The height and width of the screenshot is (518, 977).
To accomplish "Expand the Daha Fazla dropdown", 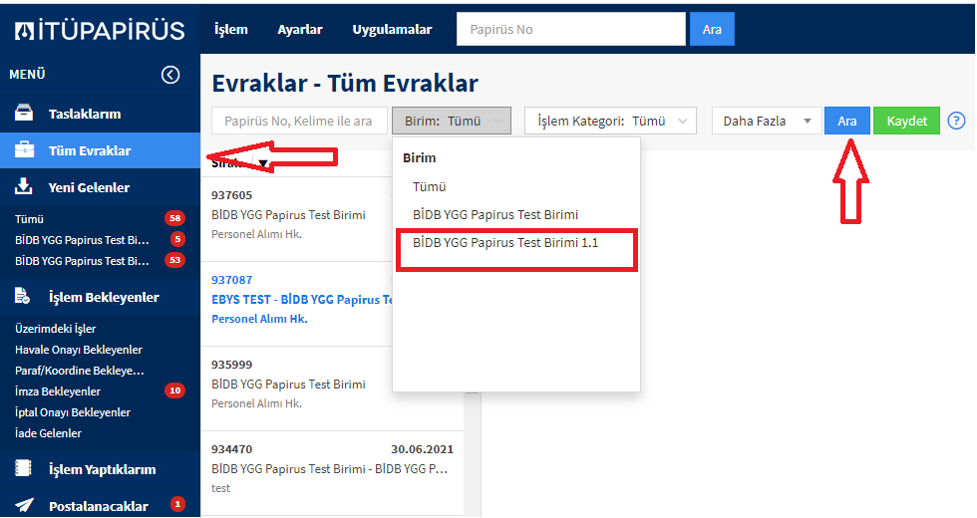I will 766,121.
